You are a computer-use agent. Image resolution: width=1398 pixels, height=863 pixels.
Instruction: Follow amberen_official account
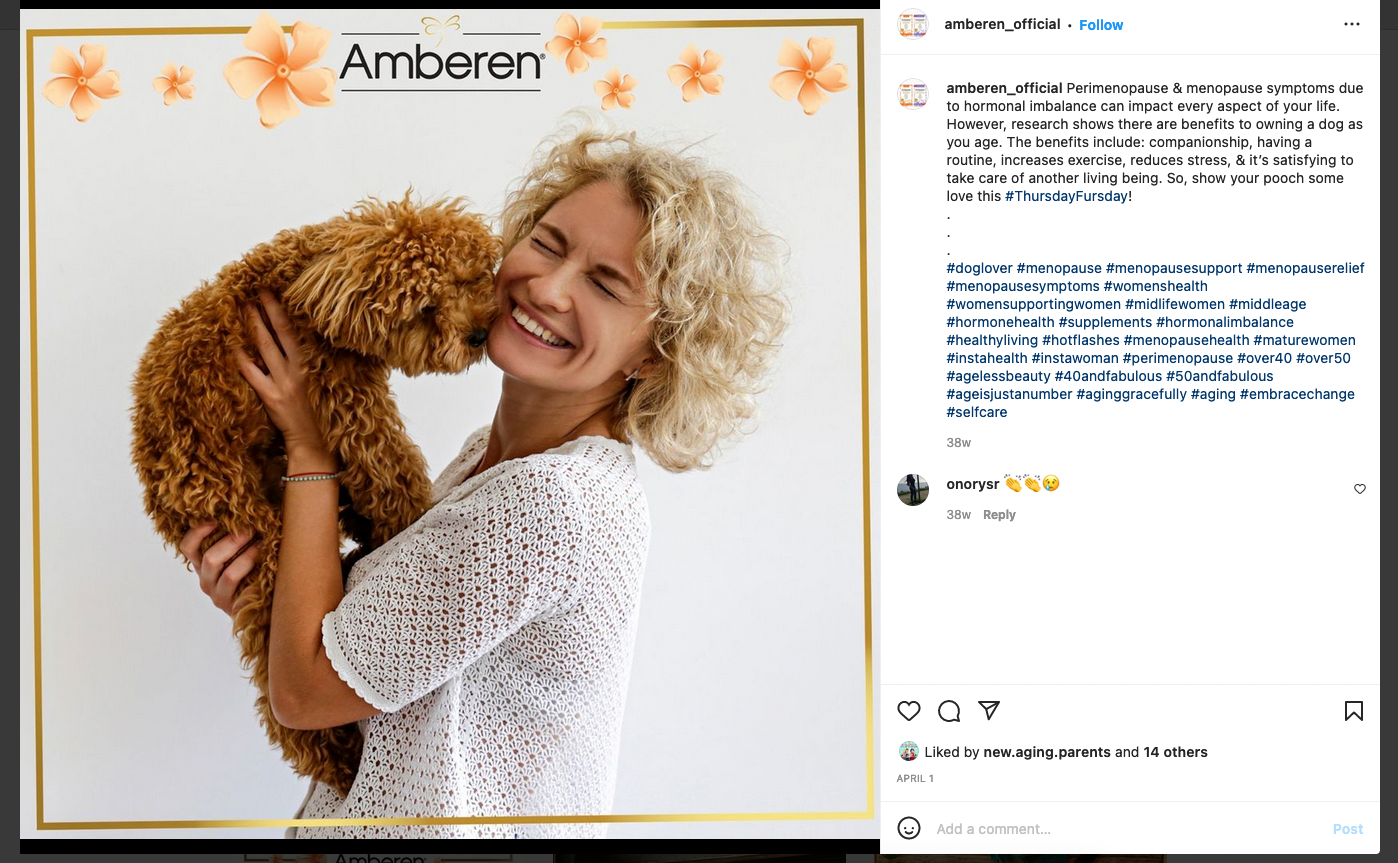(x=1101, y=25)
